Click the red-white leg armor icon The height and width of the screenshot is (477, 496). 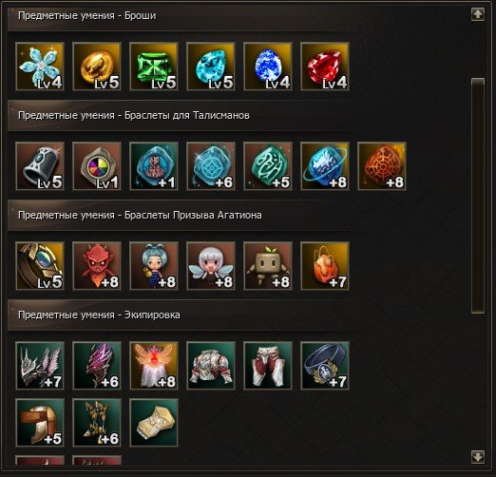[x=268, y=365]
